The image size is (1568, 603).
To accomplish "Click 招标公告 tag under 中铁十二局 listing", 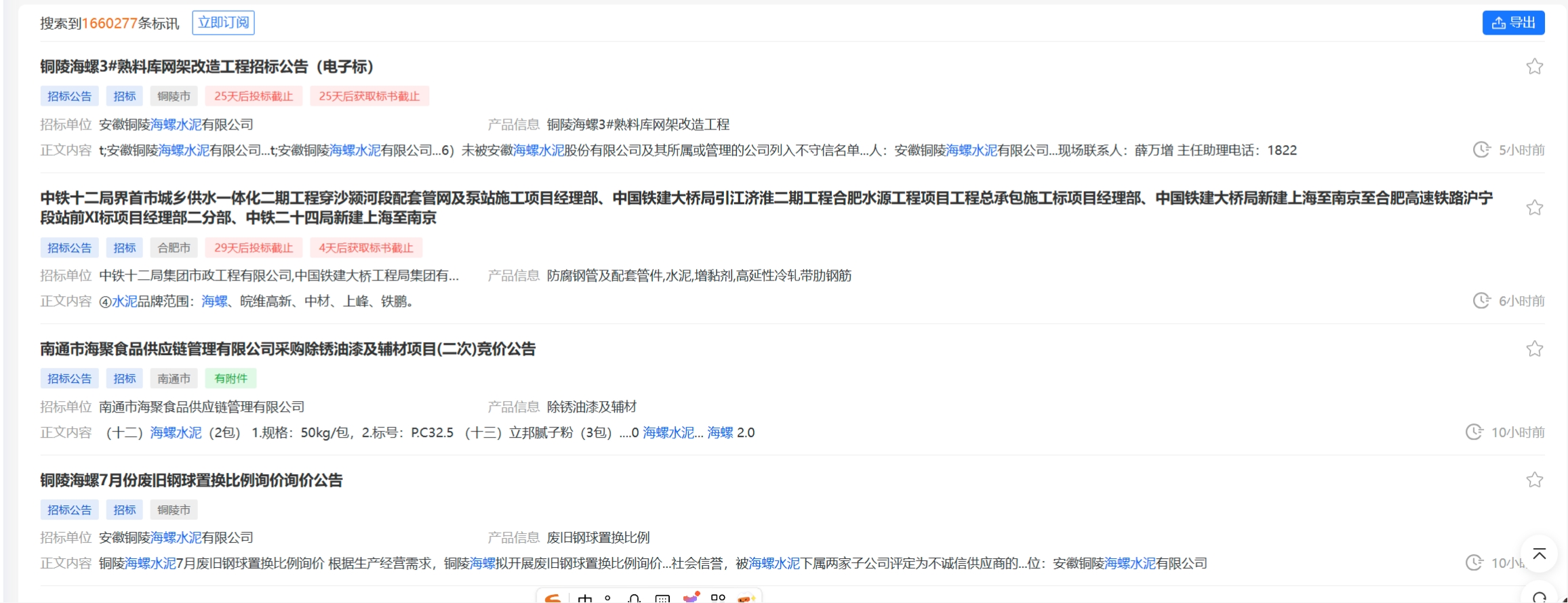I will (x=69, y=248).
